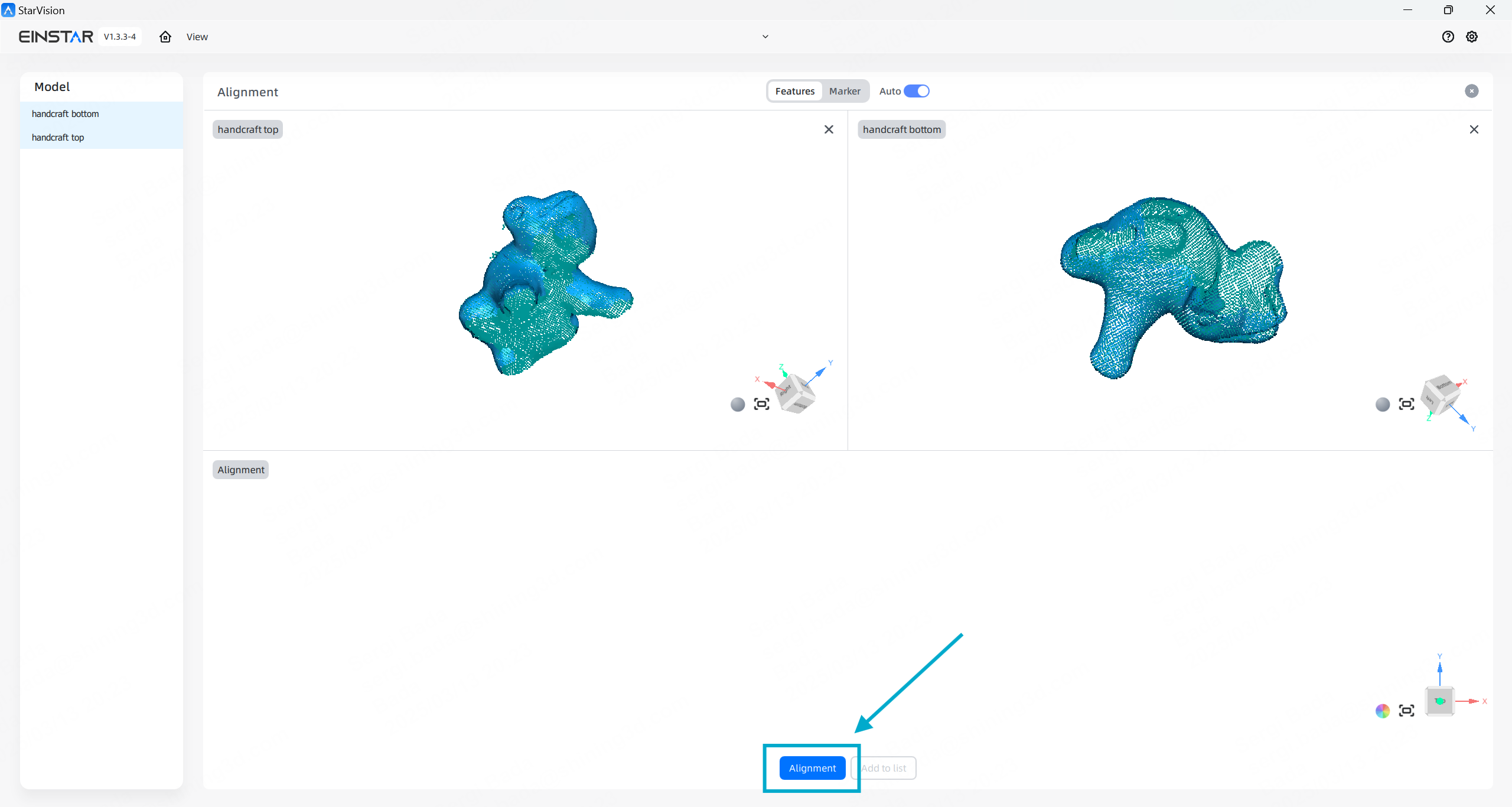The image size is (1512, 807).
Task: Click the fit-view icon in the handcraft bottom viewport
Action: coord(1406,404)
